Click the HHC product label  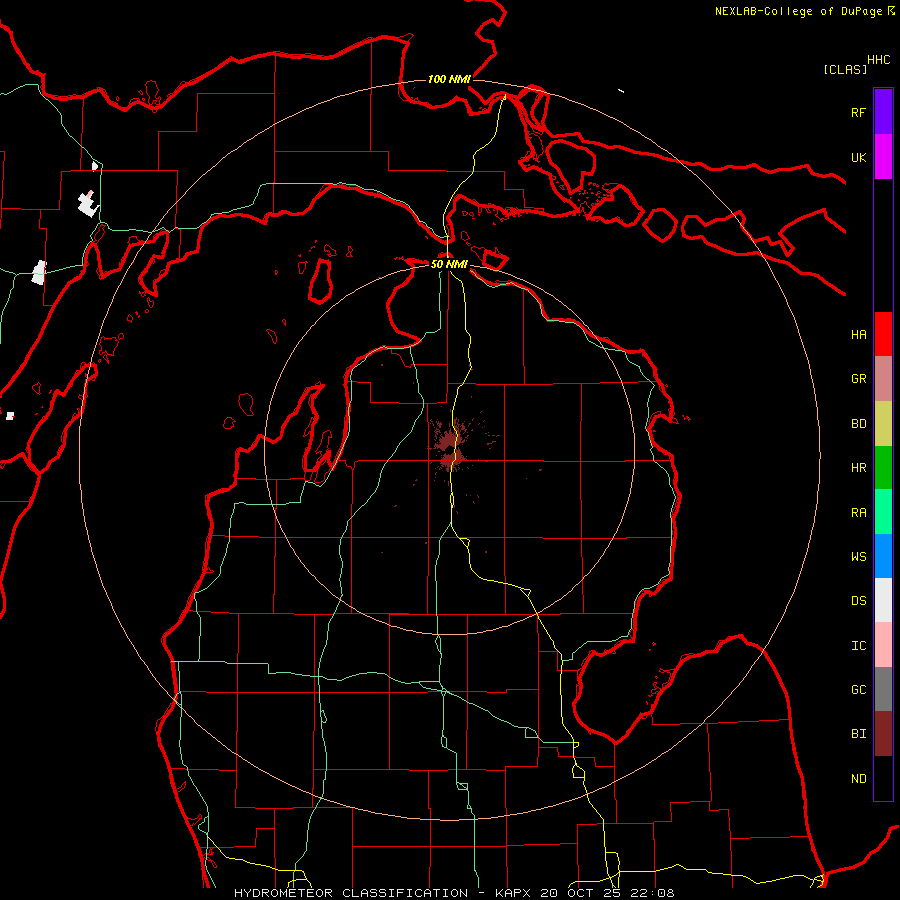pyautogui.click(x=878, y=60)
